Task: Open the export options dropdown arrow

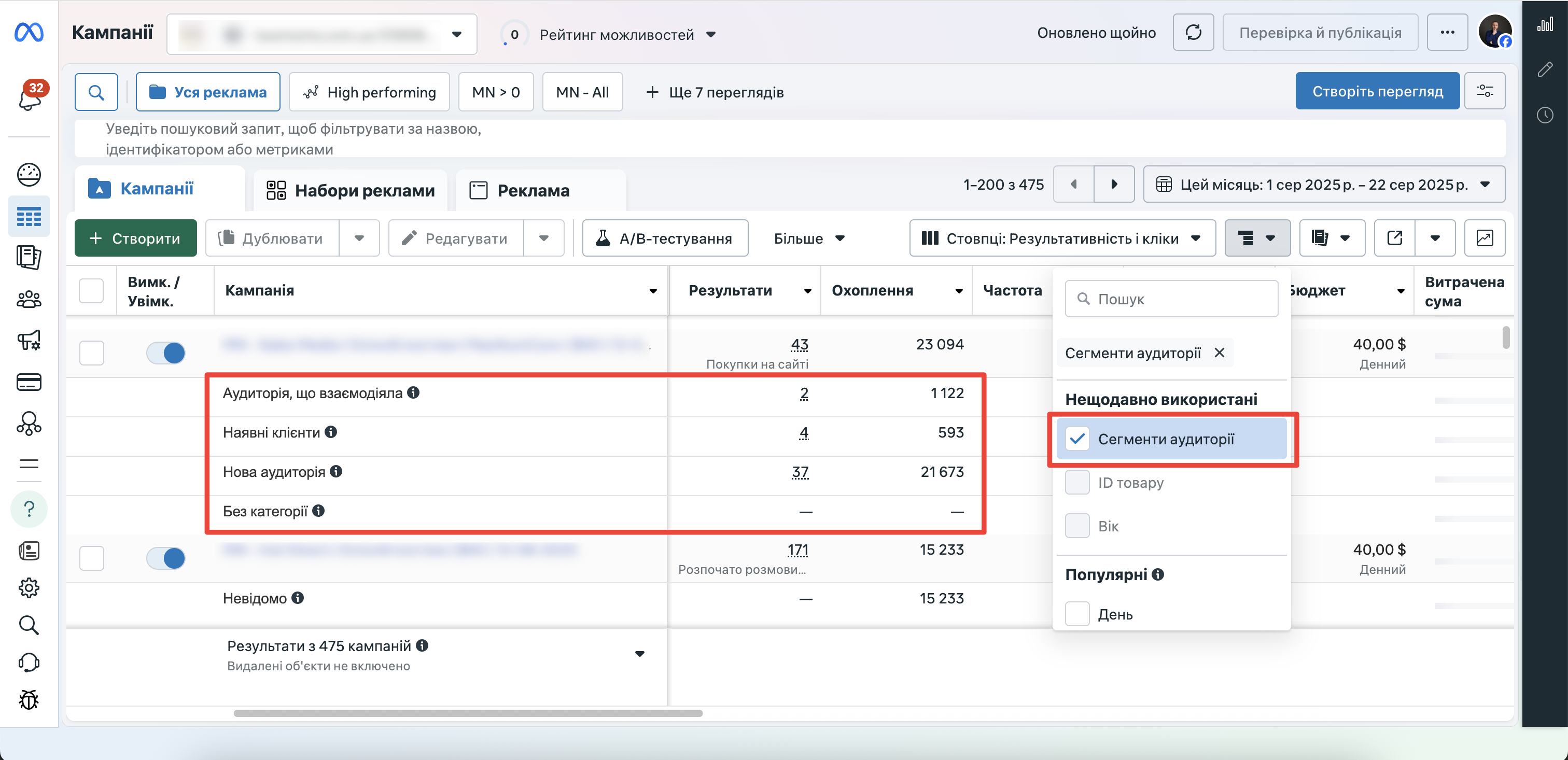Action: click(x=1435, y=238)
